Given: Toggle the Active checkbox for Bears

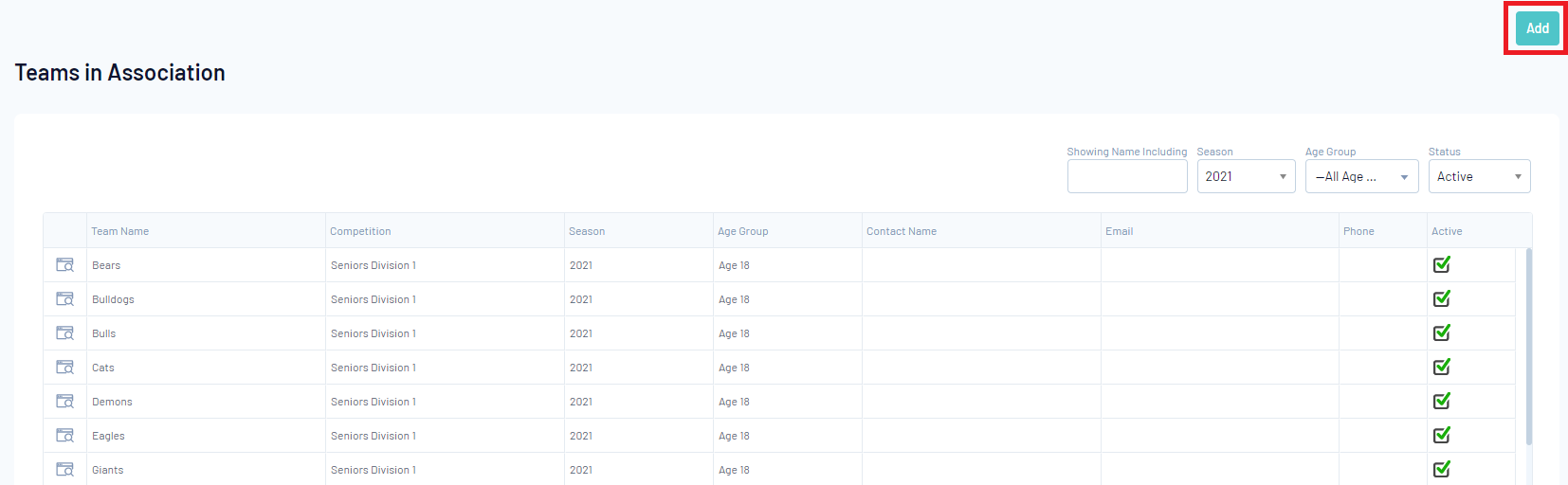Looking at the screenshot, I should coord(1442,264).
